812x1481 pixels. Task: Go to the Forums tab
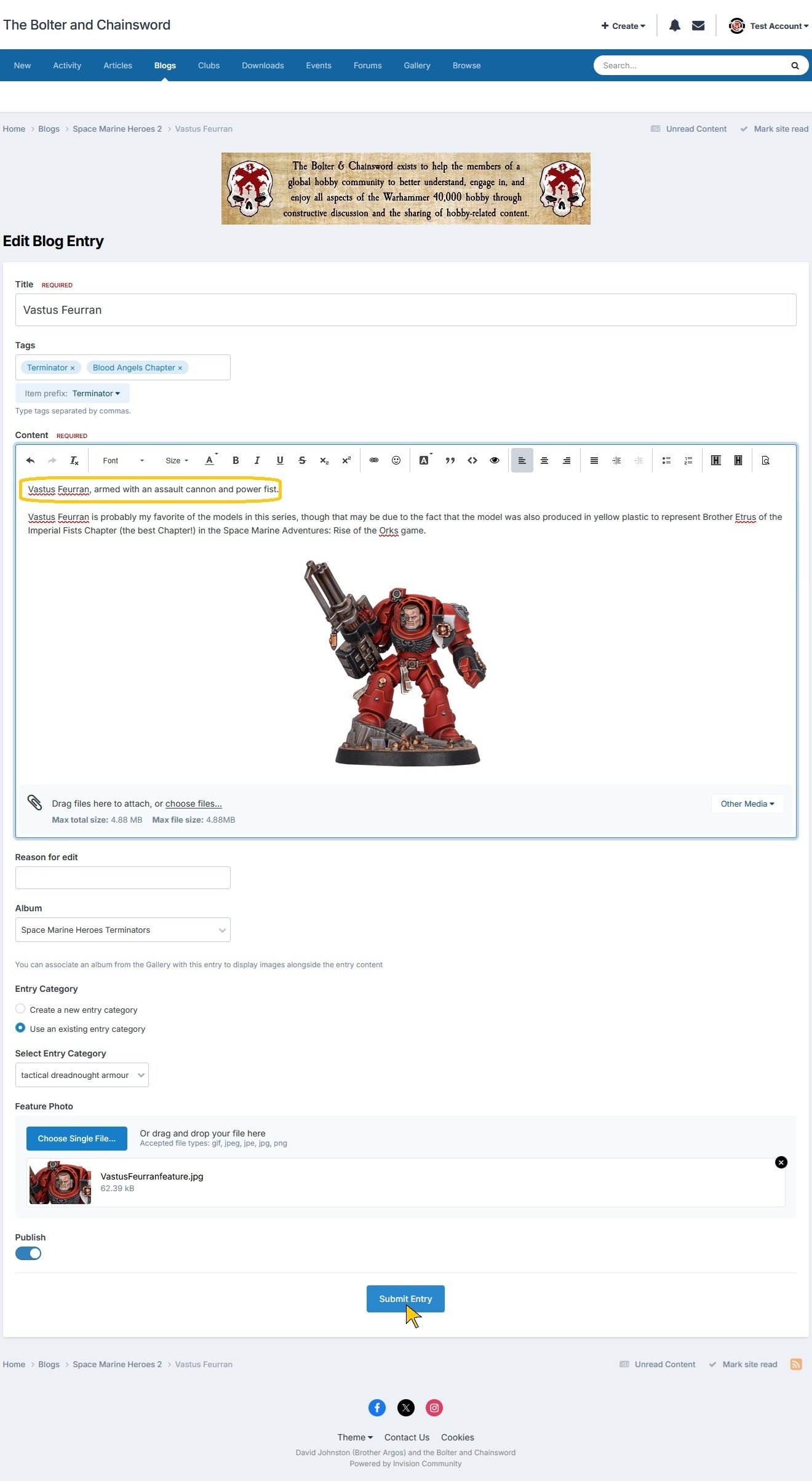(367, 65)
